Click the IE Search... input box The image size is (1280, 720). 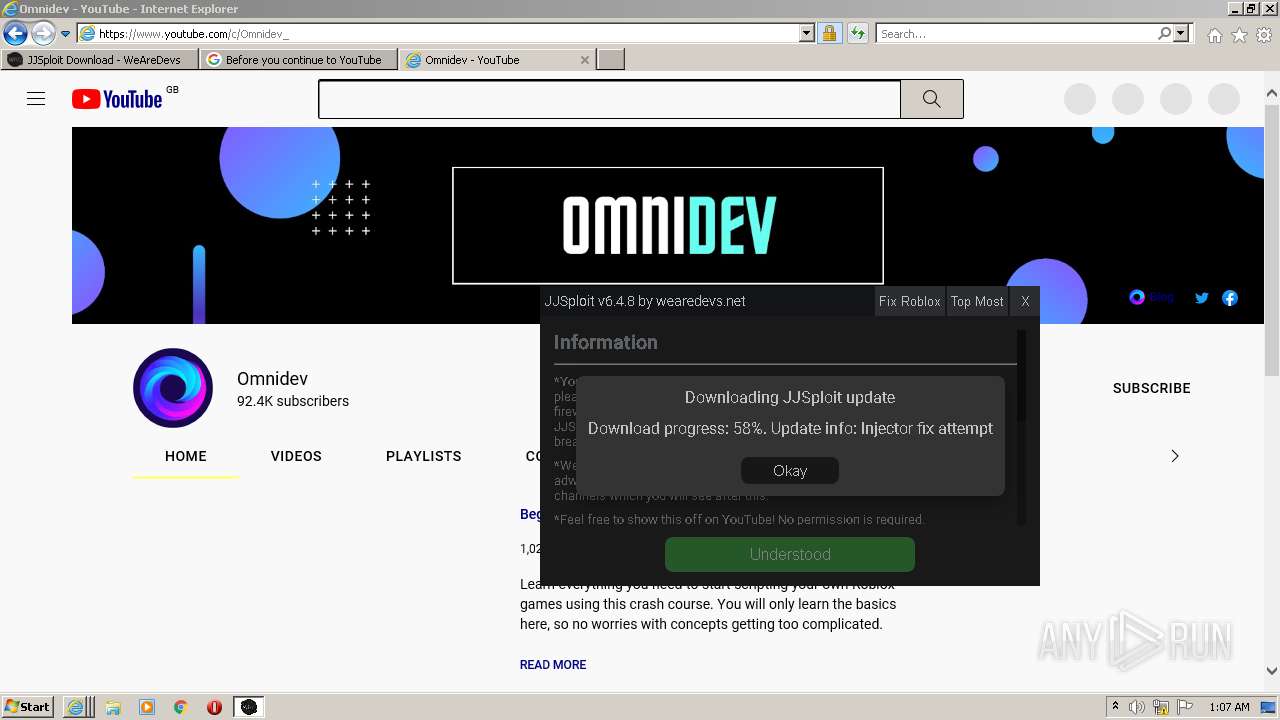[1017, 34]
